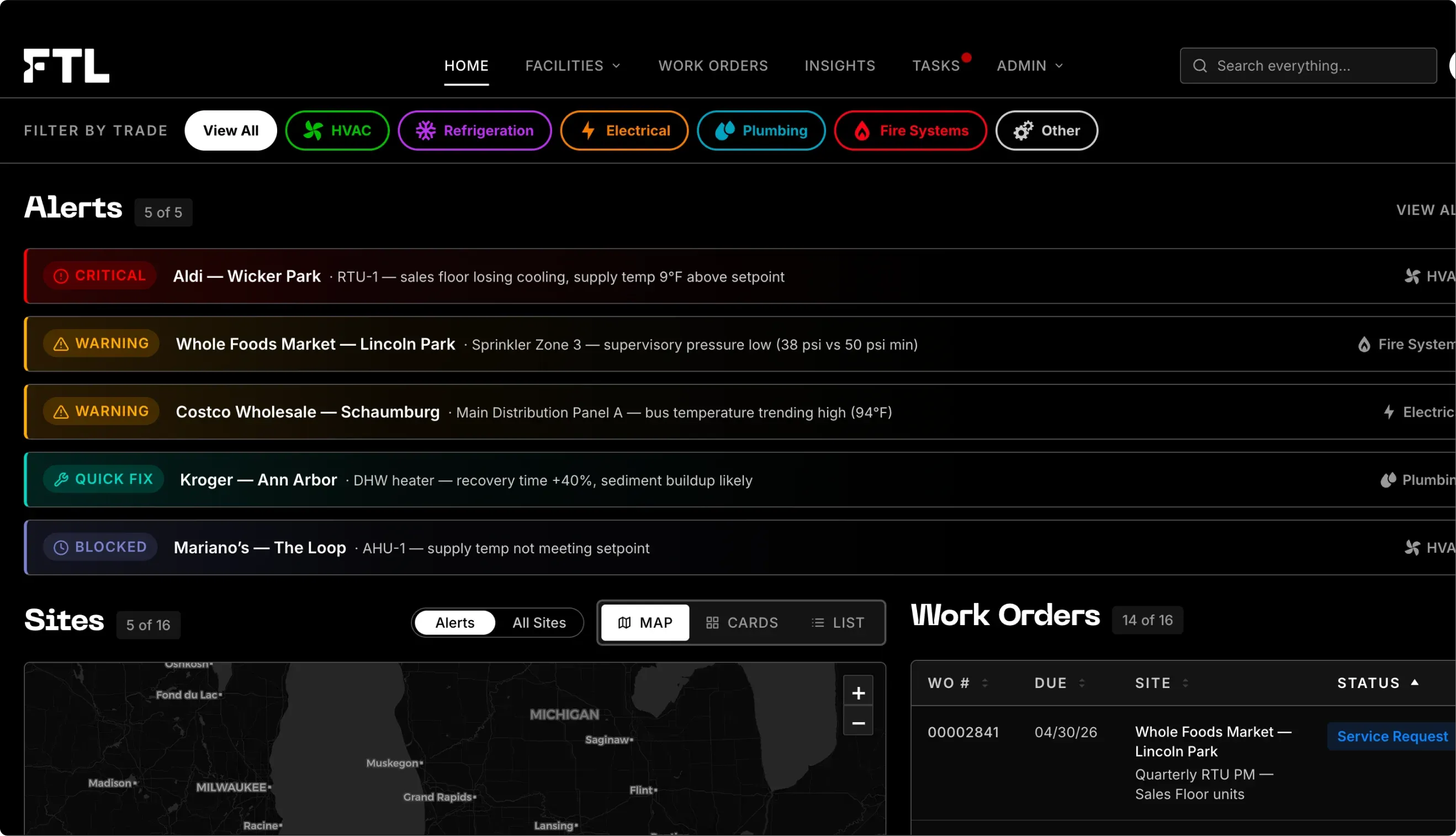Zoom out on the sites map

click(859, 723)
